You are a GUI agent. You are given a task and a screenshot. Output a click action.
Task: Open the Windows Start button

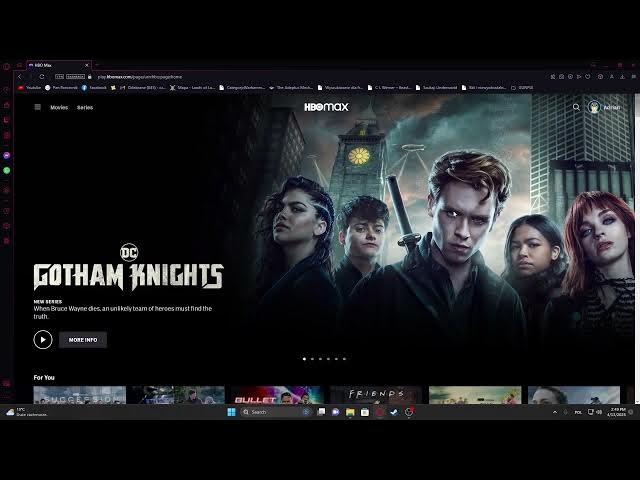tap(231, 412)
